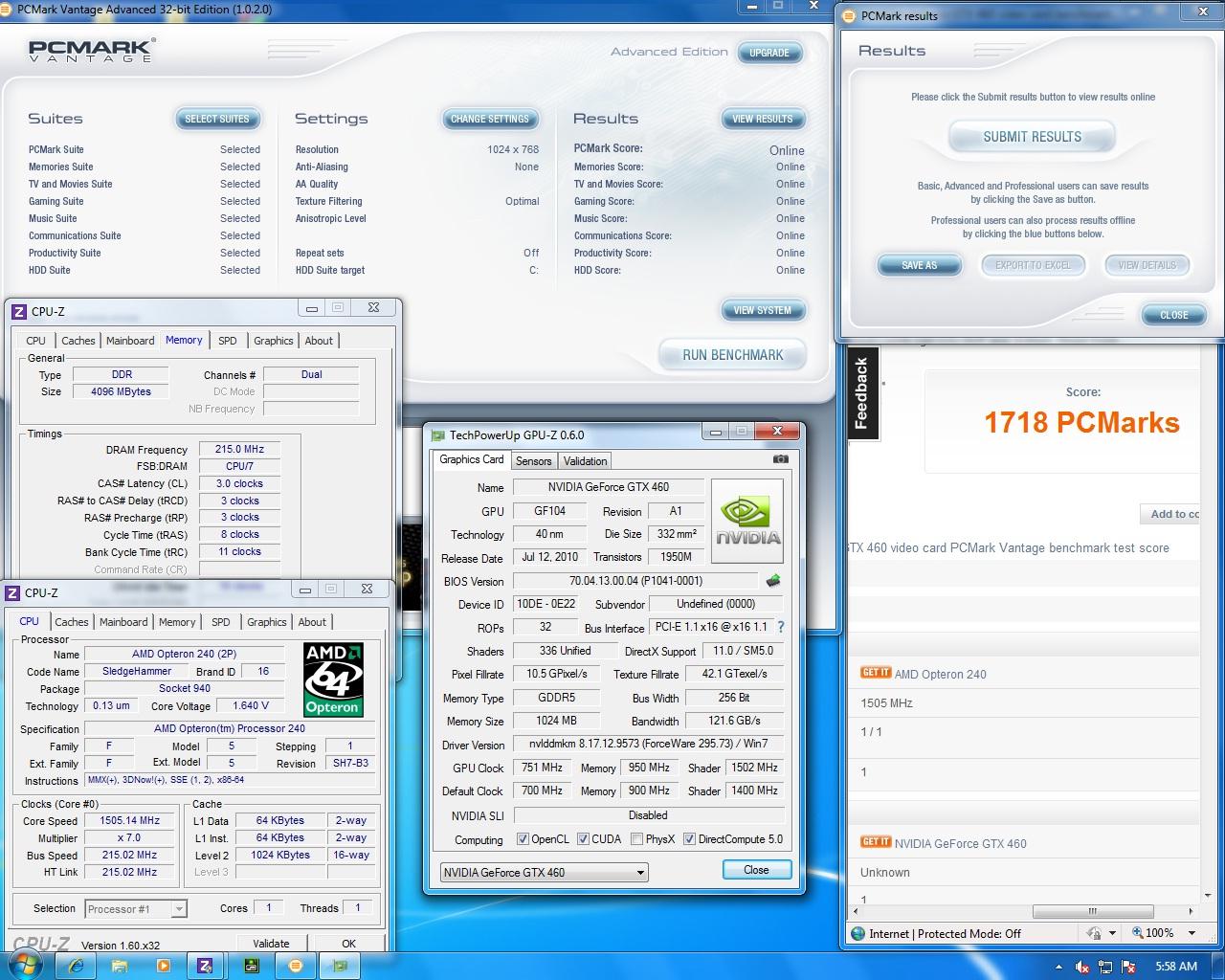1225x980 pixels.
Task: Open Mainboard tab in memory CPU-Z window
Action: point(130,341)
